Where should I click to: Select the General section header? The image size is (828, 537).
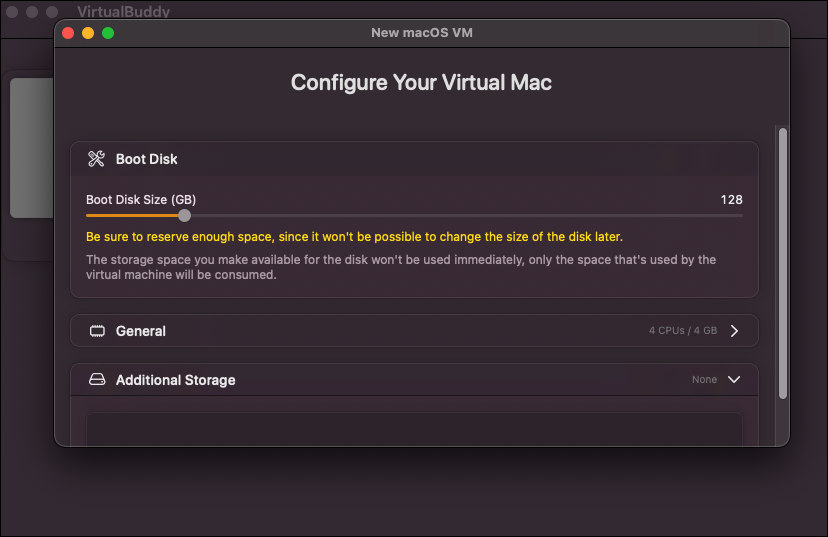pyautogui.click(x=415, y=331)
